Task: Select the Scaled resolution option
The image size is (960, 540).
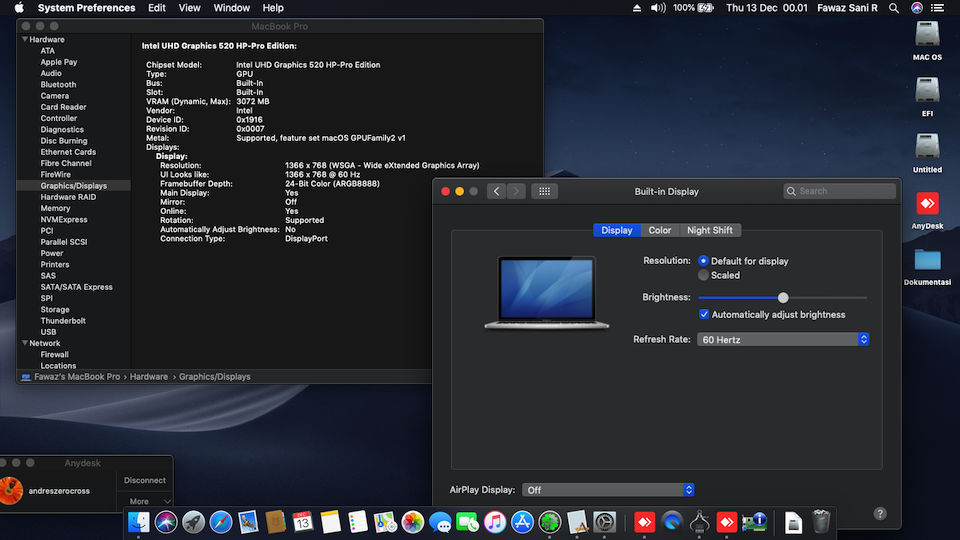Action: [704, 275]
